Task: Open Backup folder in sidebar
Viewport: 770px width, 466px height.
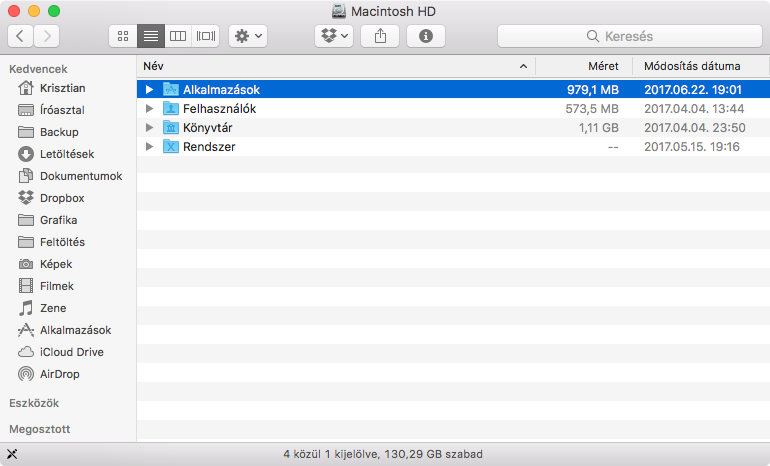Action: [x=48, y=132]
